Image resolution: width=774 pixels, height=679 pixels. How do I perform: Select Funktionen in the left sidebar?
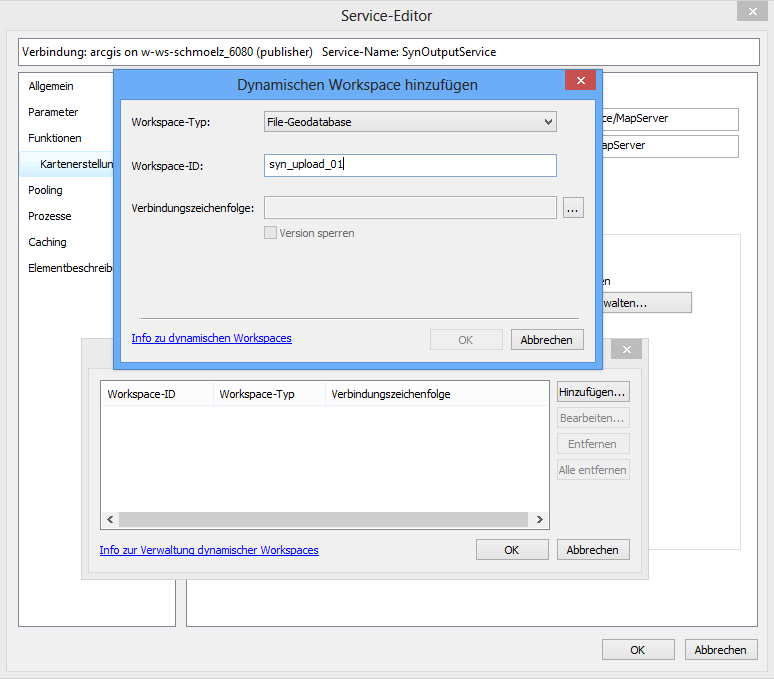tap(55, 138)
